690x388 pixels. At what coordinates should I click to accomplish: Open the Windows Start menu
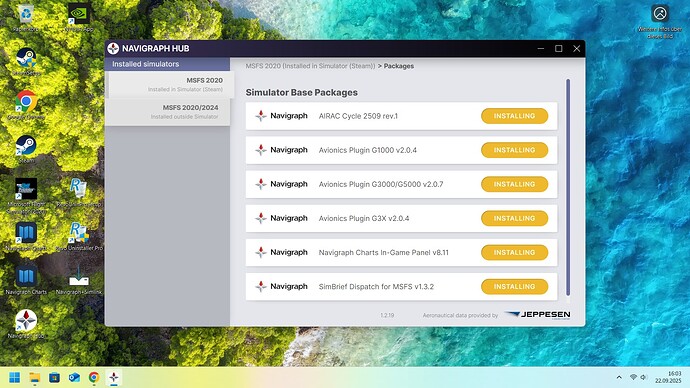coord(15,377)
